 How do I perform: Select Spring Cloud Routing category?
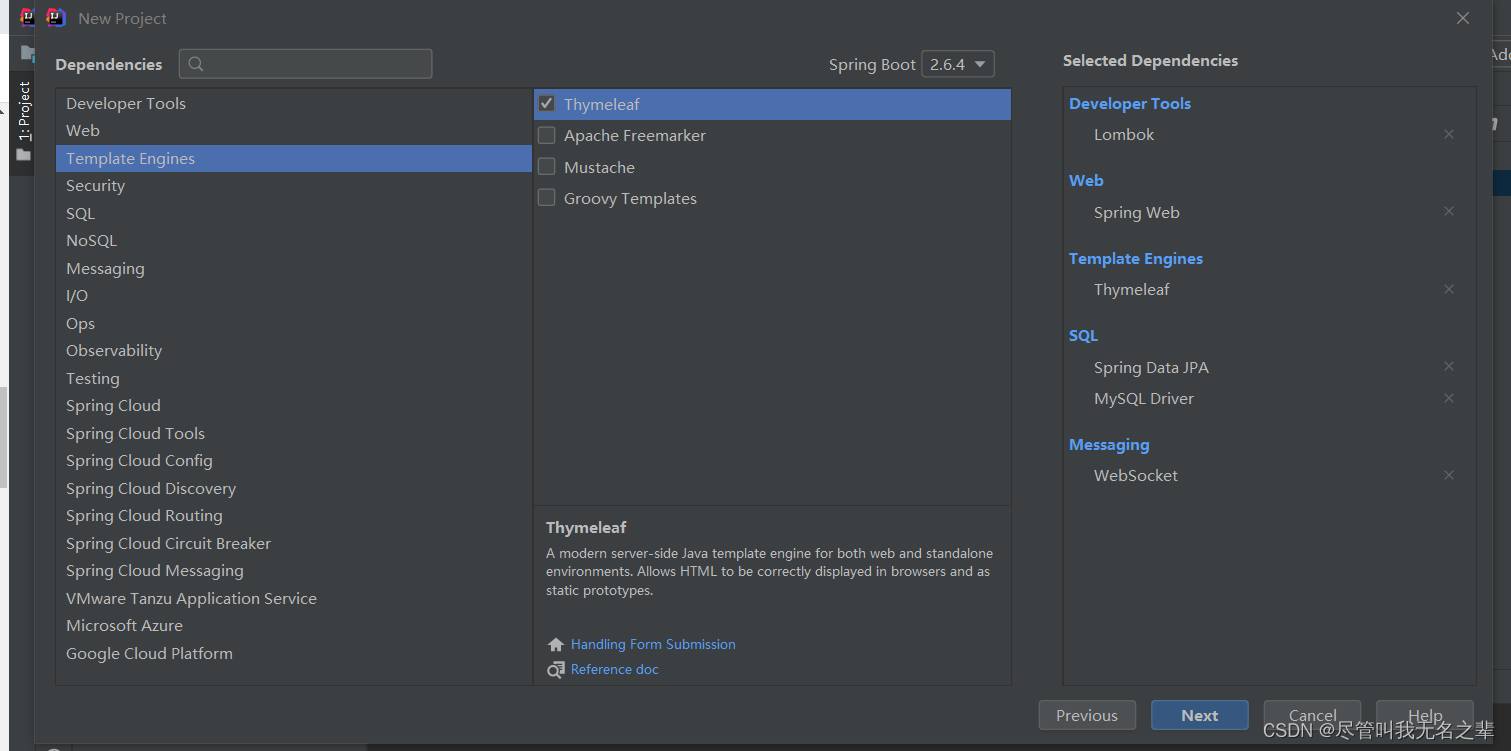(x=294, y=515)
